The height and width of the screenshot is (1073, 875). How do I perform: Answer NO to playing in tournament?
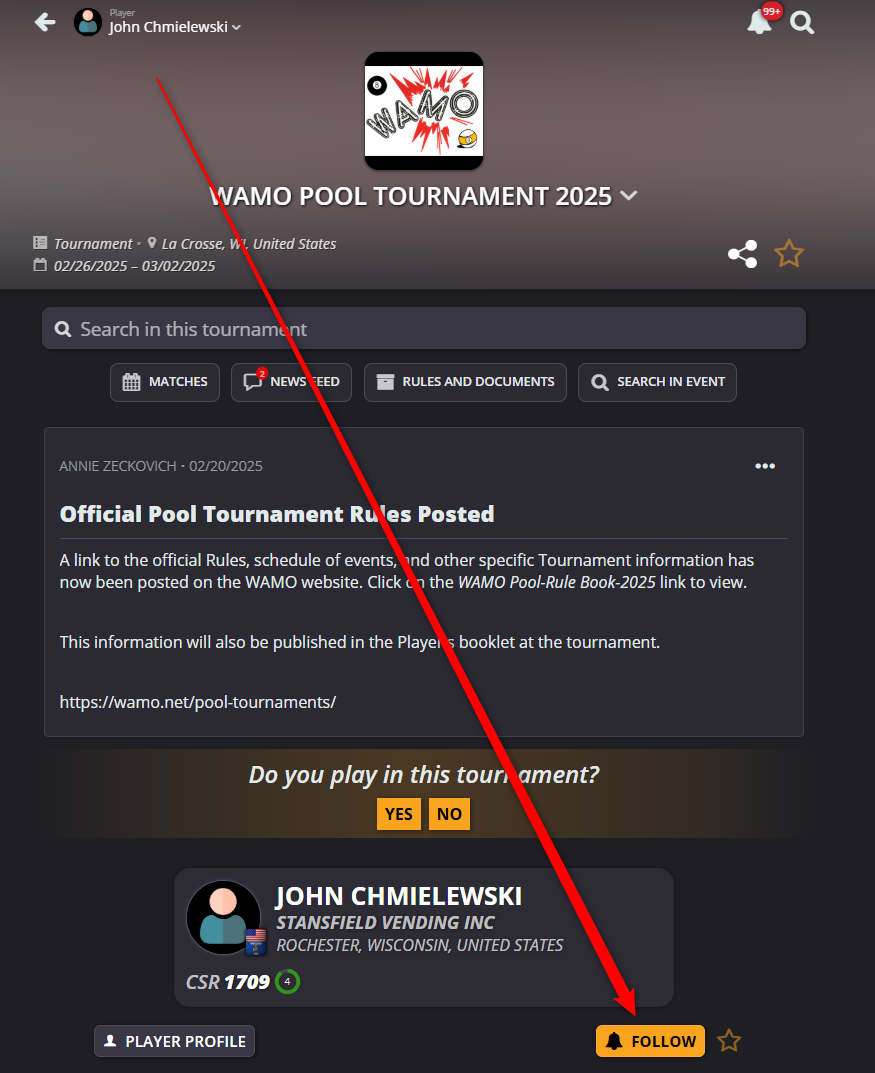[x=449, y=814]
